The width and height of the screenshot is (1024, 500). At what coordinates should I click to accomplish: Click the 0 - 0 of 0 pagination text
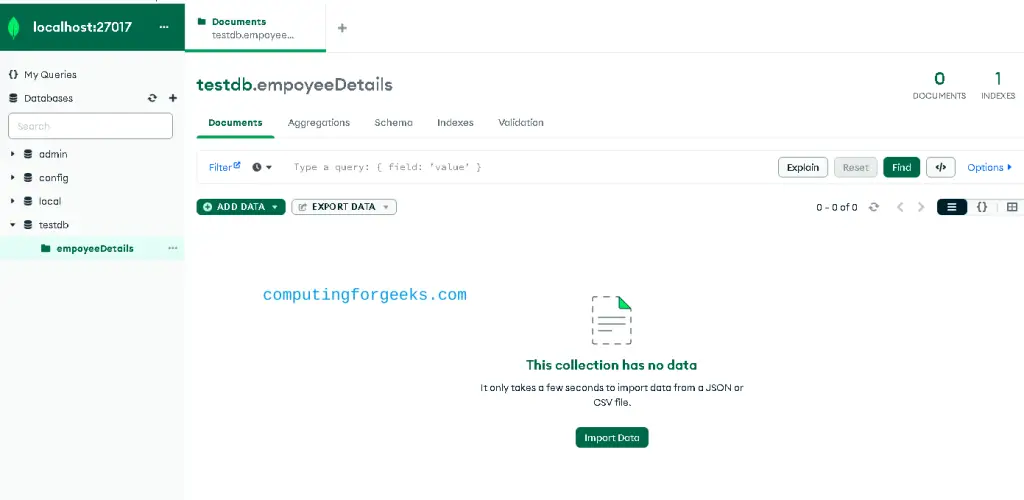point(837,207)
